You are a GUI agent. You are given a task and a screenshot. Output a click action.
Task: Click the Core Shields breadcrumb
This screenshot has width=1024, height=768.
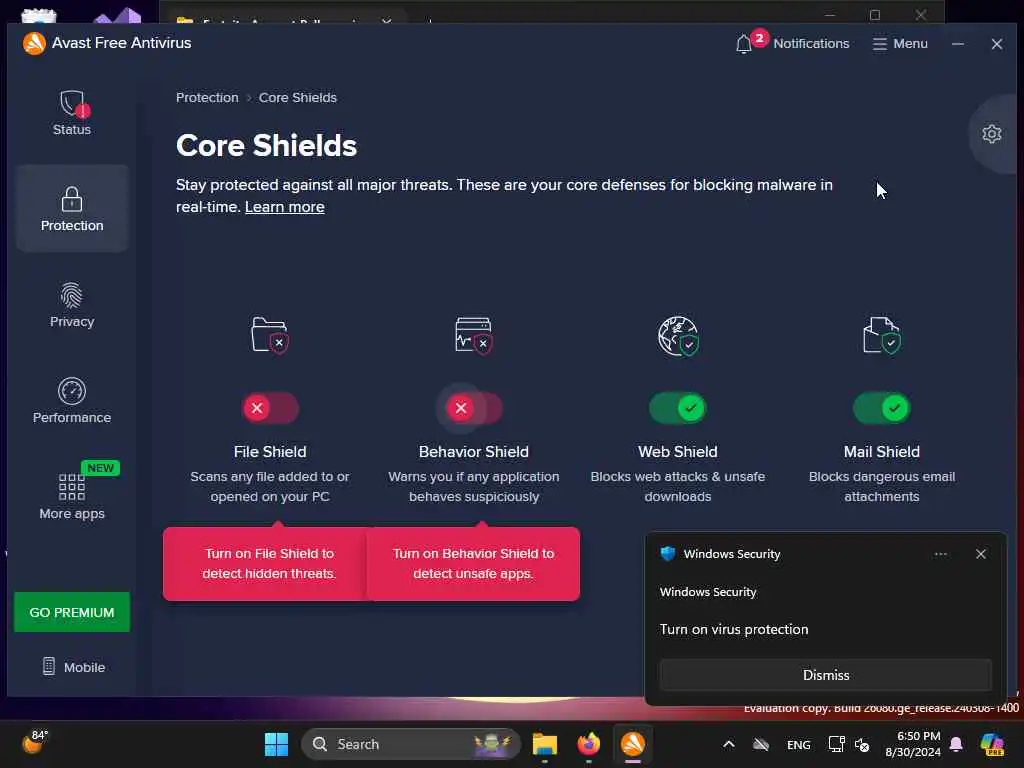(x=298, y=97)
